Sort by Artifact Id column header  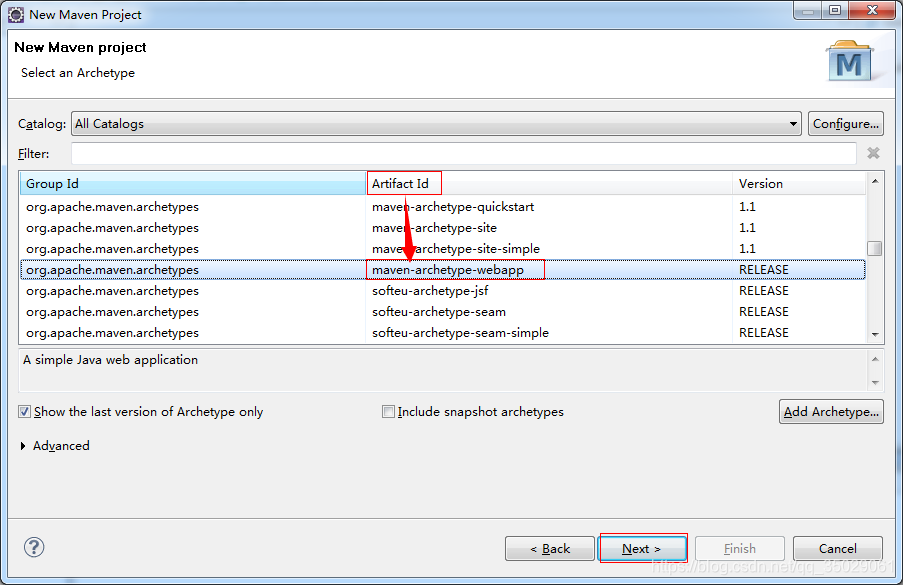[x=549, y=184]
